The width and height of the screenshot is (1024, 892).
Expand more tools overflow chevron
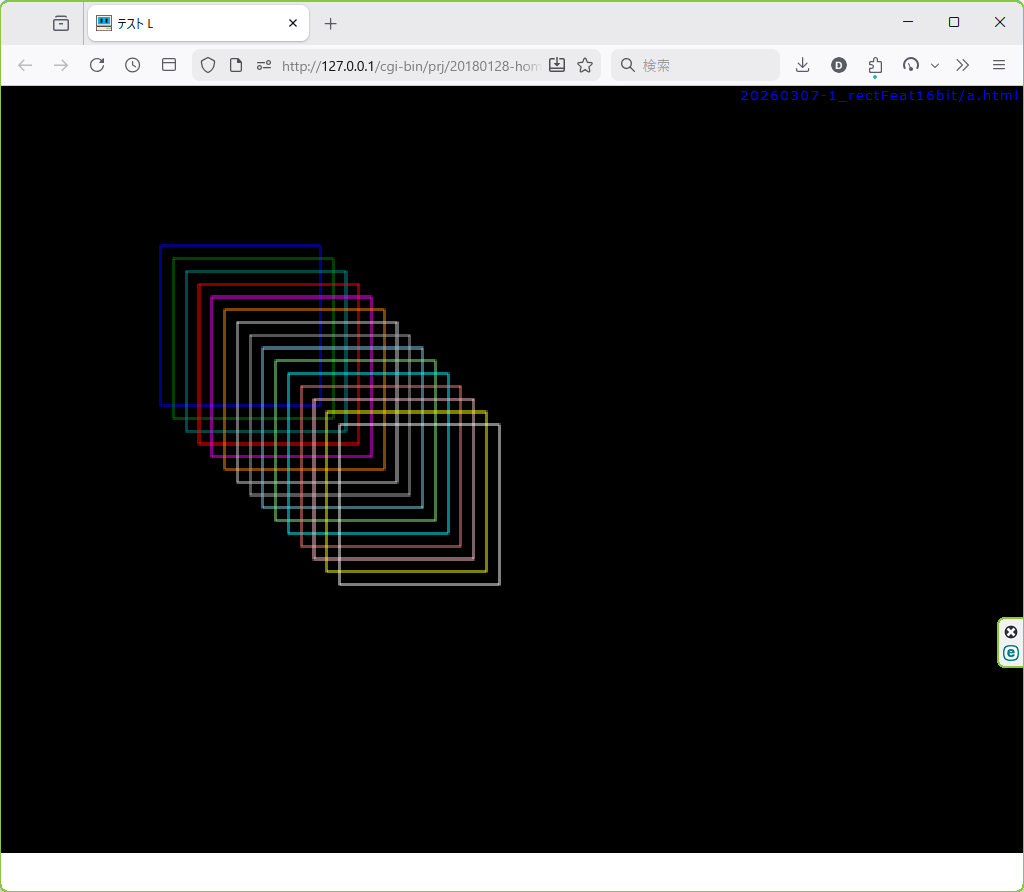pos(962,65)
